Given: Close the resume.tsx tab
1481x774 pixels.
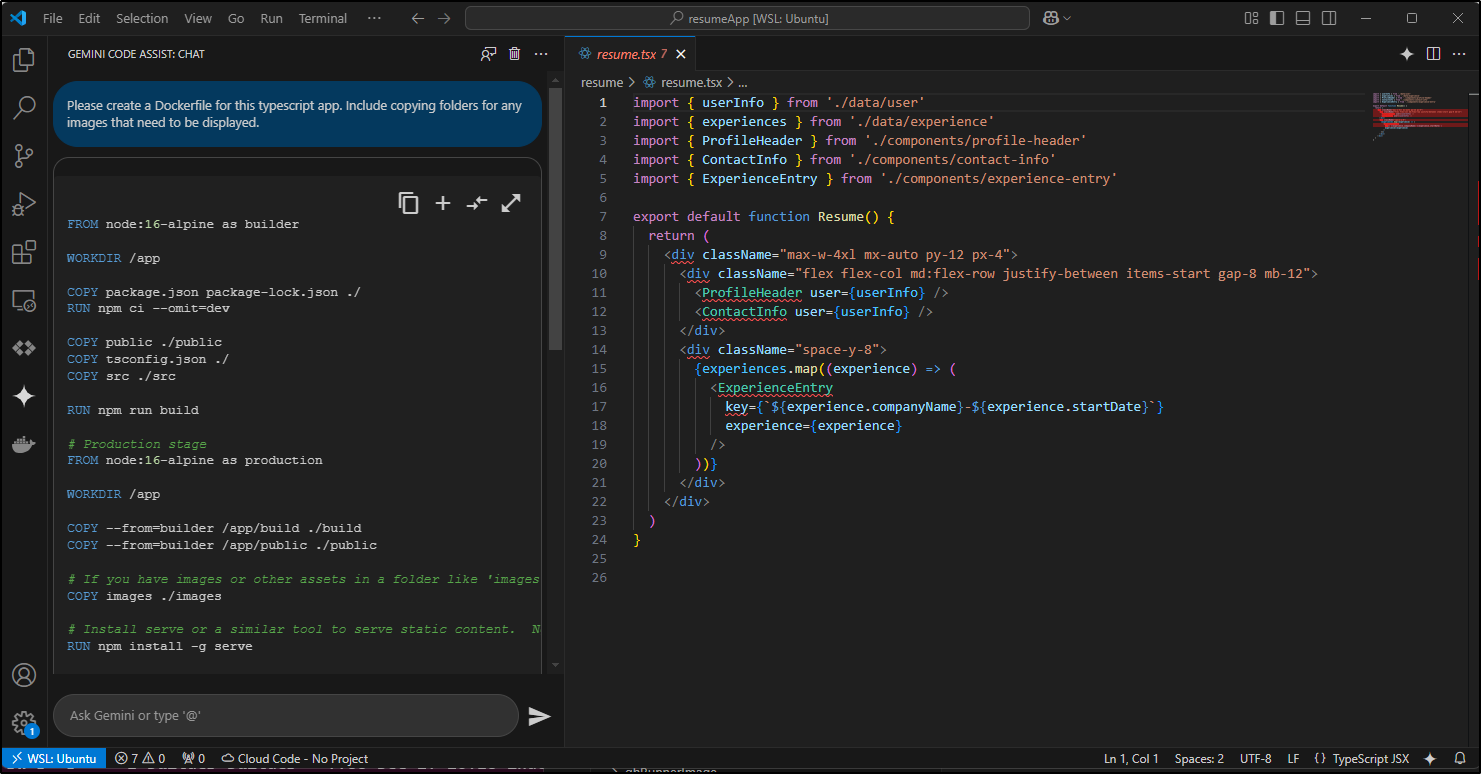Looking at the screenshot, I should point(681,54).
